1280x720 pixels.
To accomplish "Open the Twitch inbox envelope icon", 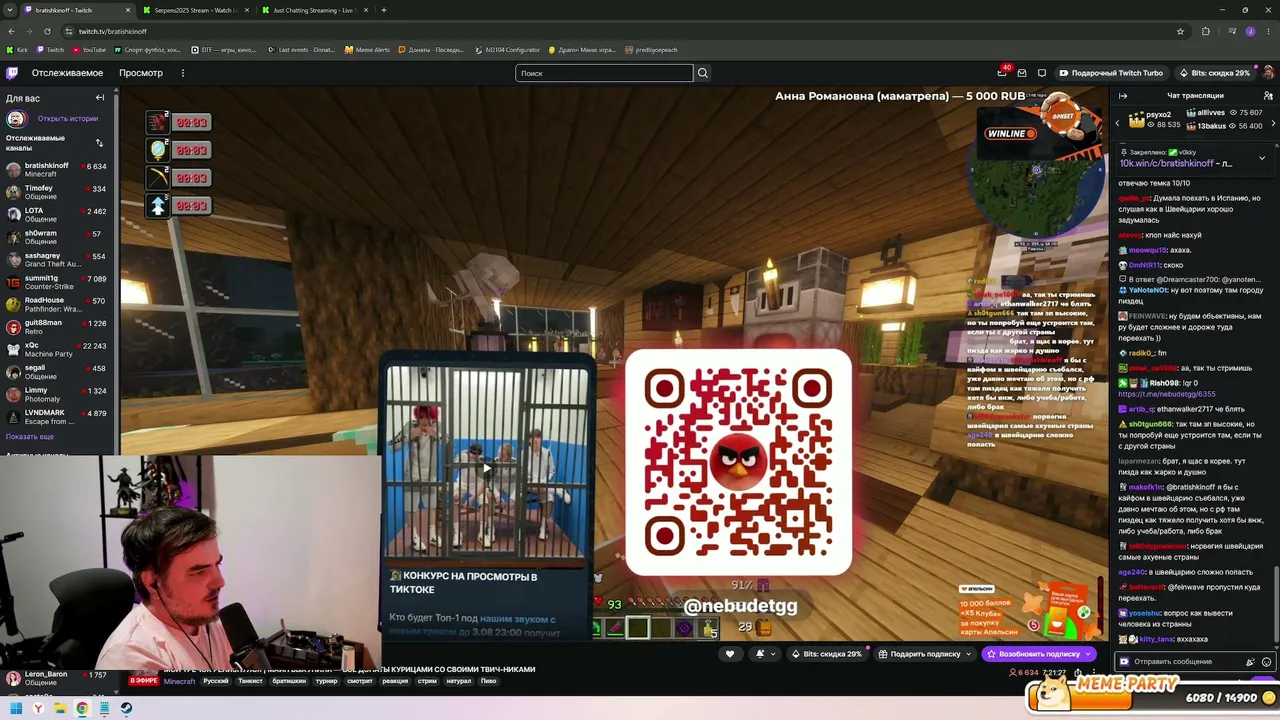I will coord(1022,73).
